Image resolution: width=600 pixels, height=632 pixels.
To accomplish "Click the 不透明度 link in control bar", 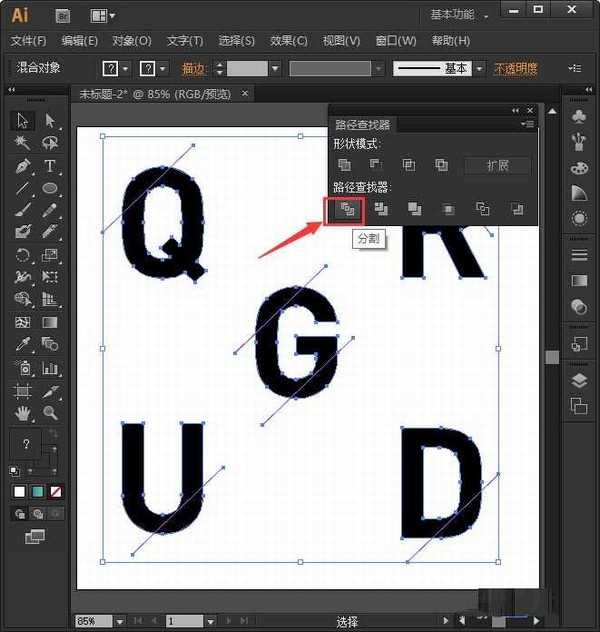I will [x=515, y=68].
